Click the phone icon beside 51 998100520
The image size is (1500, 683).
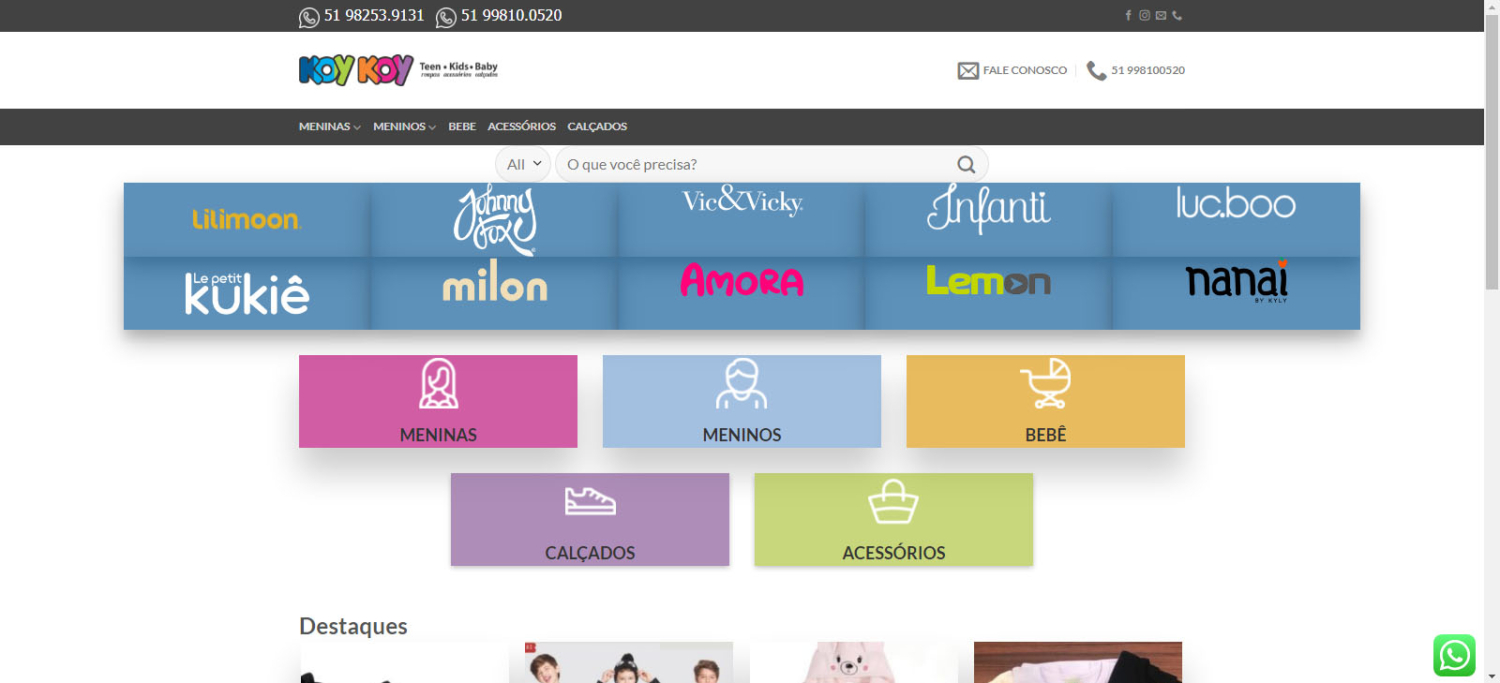1097,71
